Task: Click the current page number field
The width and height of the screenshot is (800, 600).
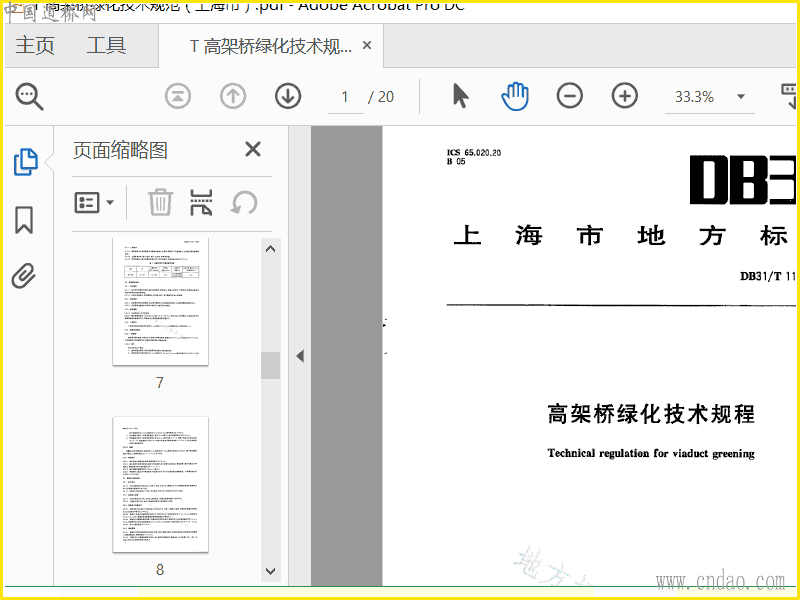Action: (x=345, y=96)
